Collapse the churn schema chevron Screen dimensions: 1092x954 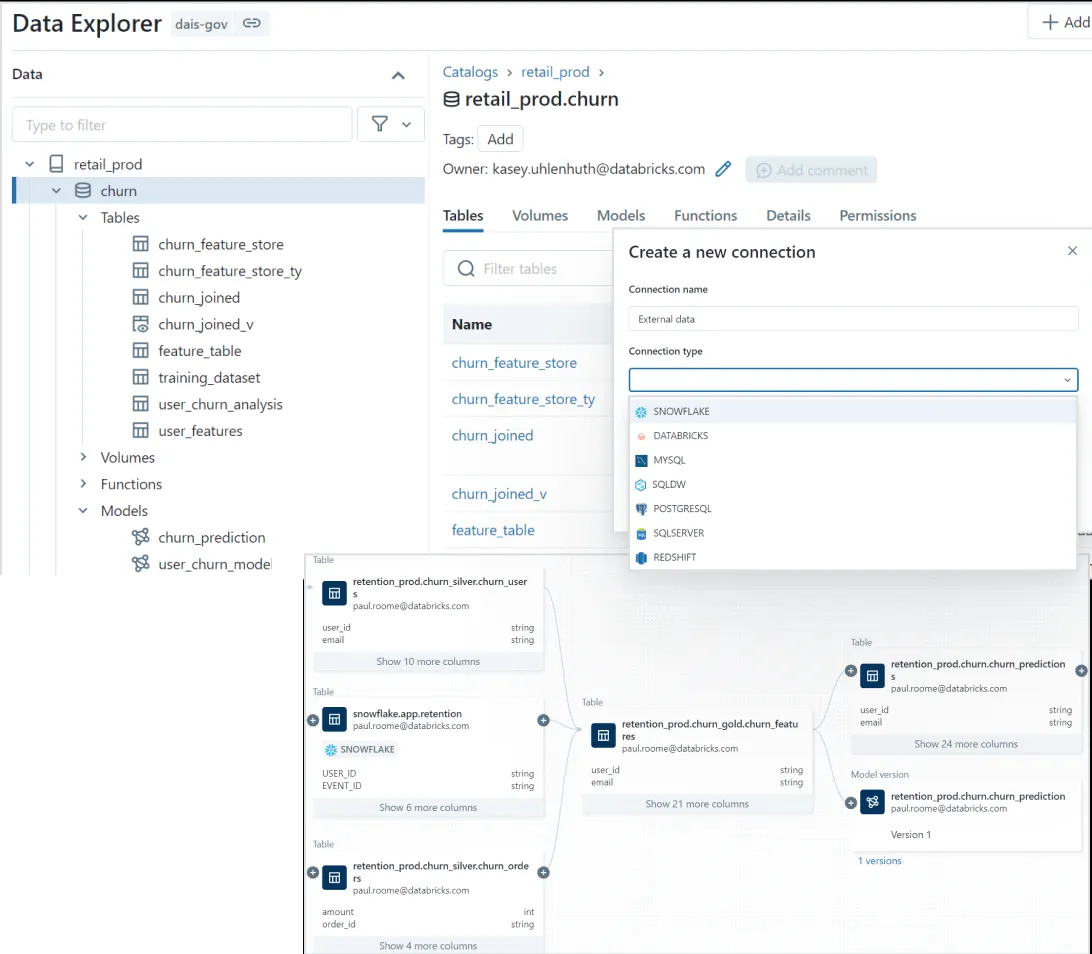pos(56,190)
